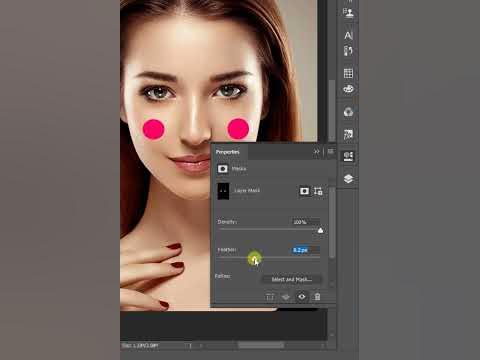Open the Layers panel icon in dock
Screen dimensions: 480x360
348,179
